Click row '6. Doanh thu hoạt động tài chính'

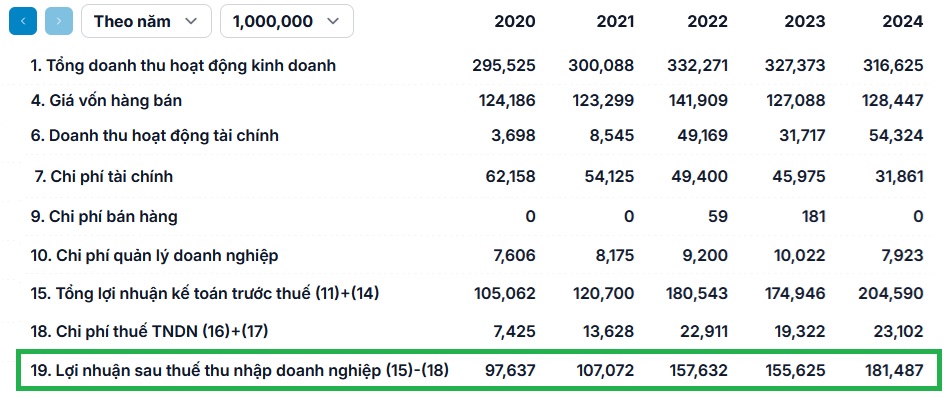(x=476, y=136)
